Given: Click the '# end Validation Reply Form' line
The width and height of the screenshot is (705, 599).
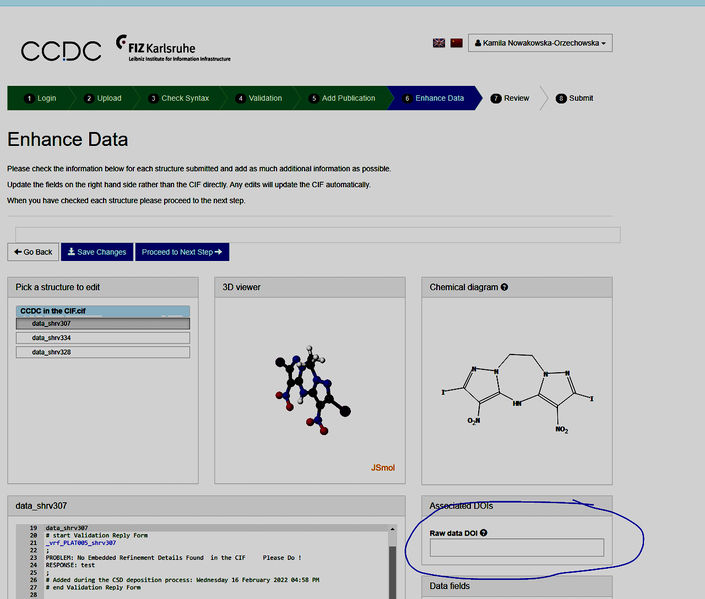Looking at the screenshot, I should click(93, 587).
